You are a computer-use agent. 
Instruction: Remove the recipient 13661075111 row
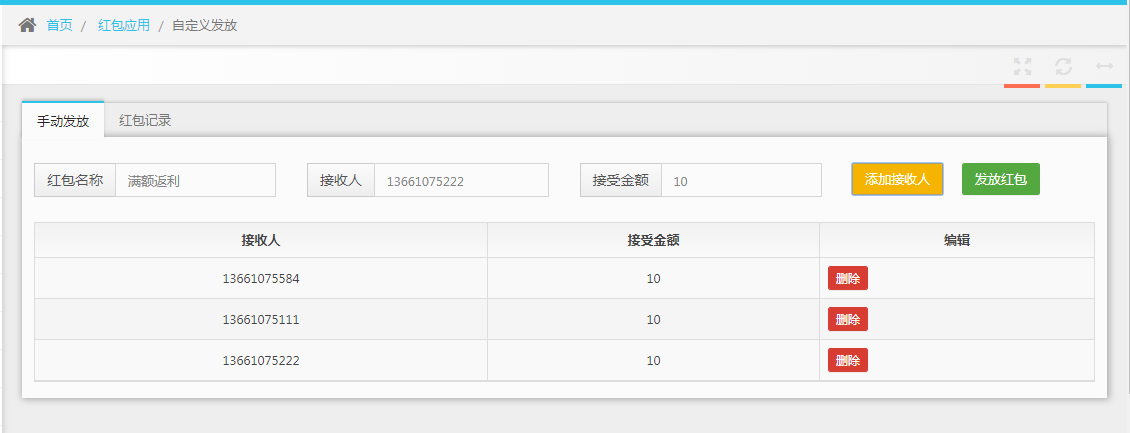click(x=847, y=320)
